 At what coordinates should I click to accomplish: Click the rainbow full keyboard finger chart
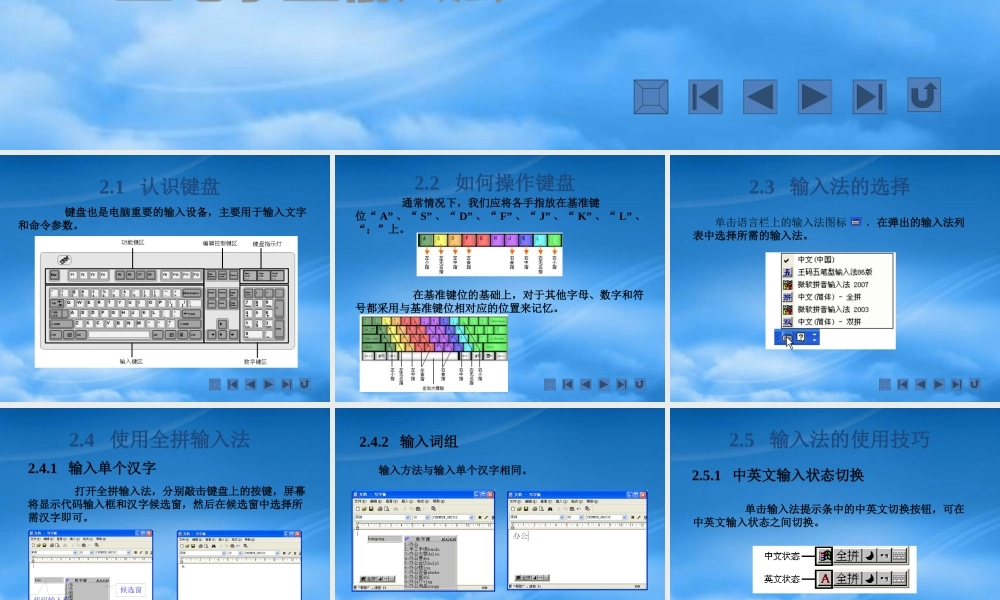(x=434, y=353)
